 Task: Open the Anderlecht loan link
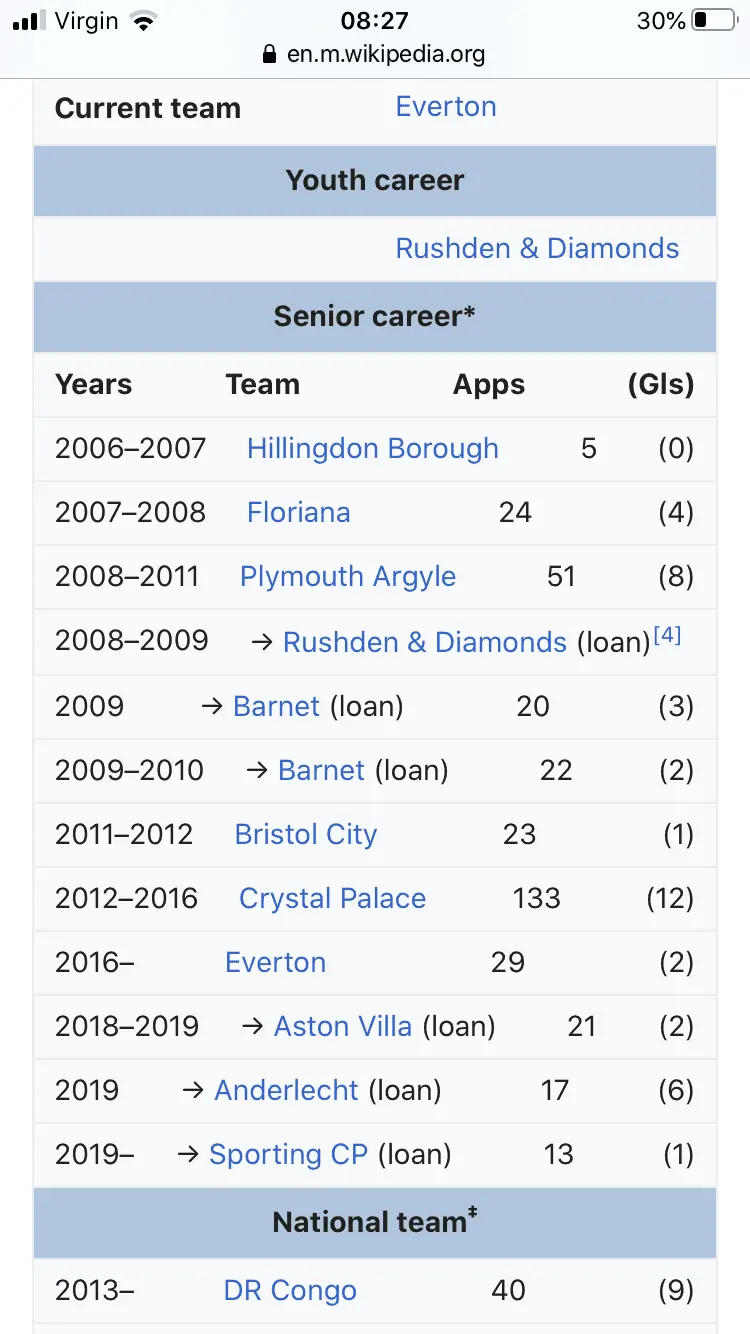point(286,1091)
